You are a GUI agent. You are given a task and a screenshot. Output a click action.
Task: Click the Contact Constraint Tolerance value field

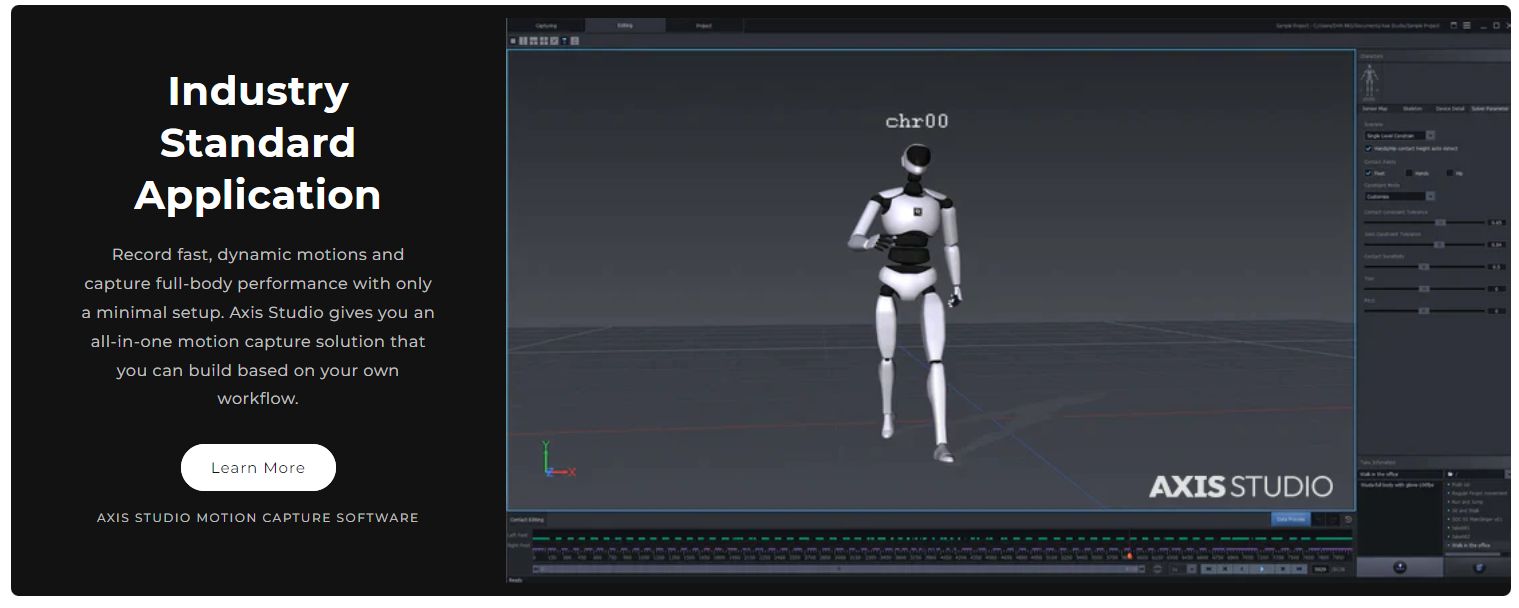click(x=1496, y=222)
